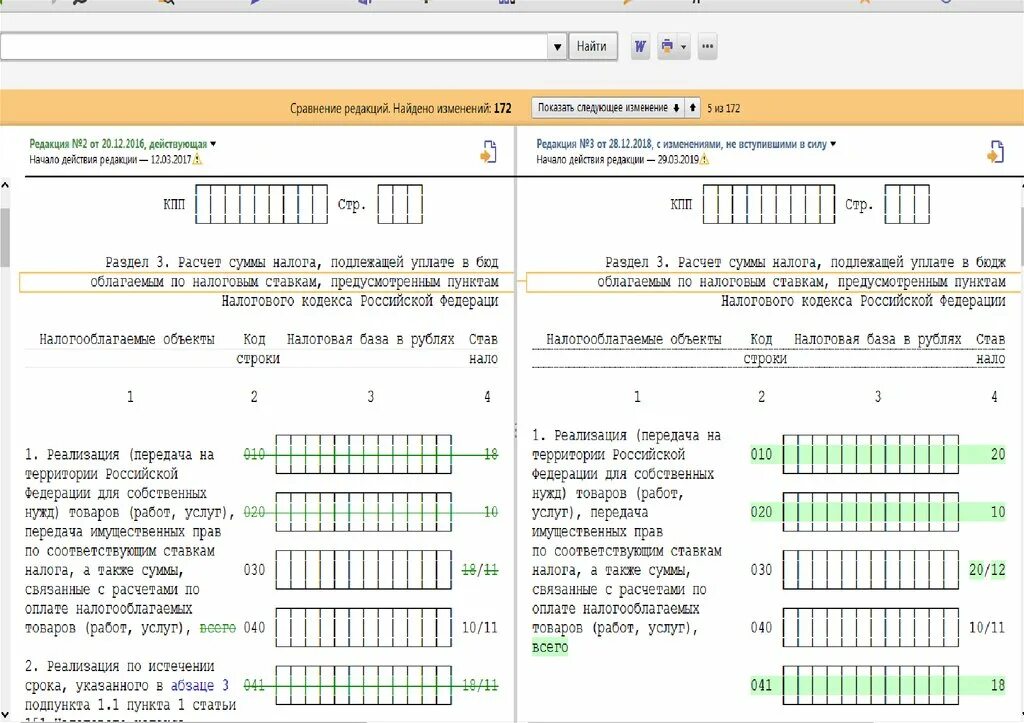
Task: Click right pane Налогооблагаемые объекты header
Action: click(x=633, y=339)
